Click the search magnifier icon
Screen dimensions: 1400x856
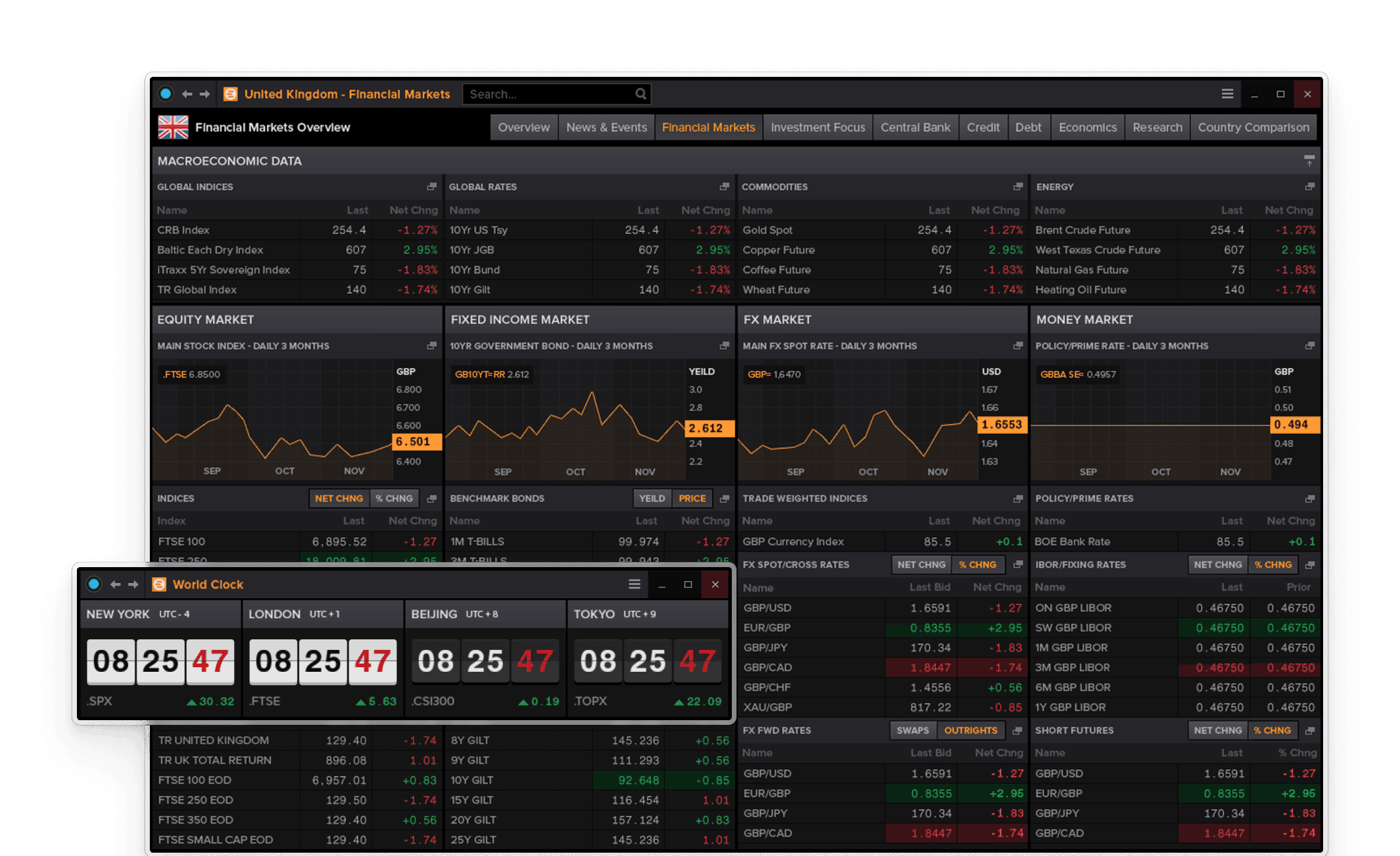click(x=640, y=94)
